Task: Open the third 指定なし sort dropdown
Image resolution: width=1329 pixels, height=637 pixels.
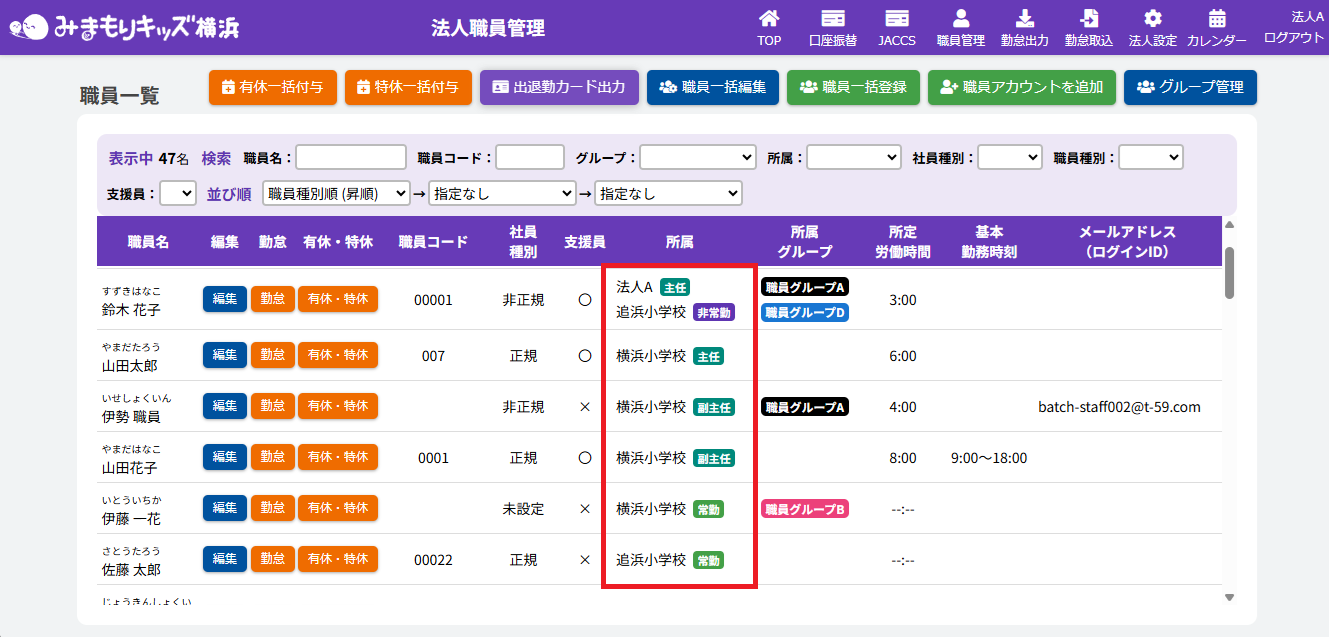Action: click(x=668, y=193)
